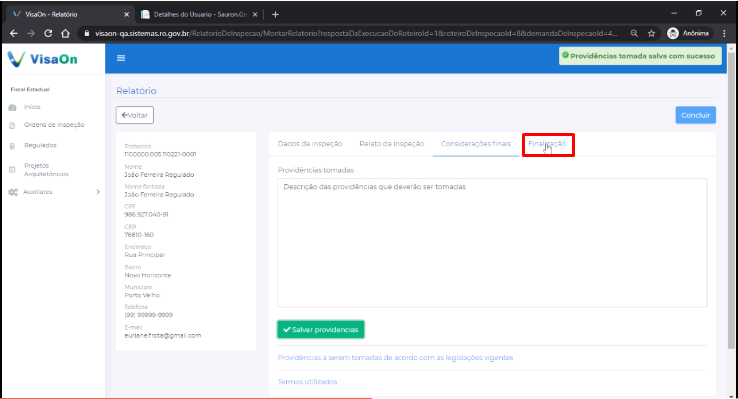
Task: Open the Finalização tab
Action: [x=547, y=144]
